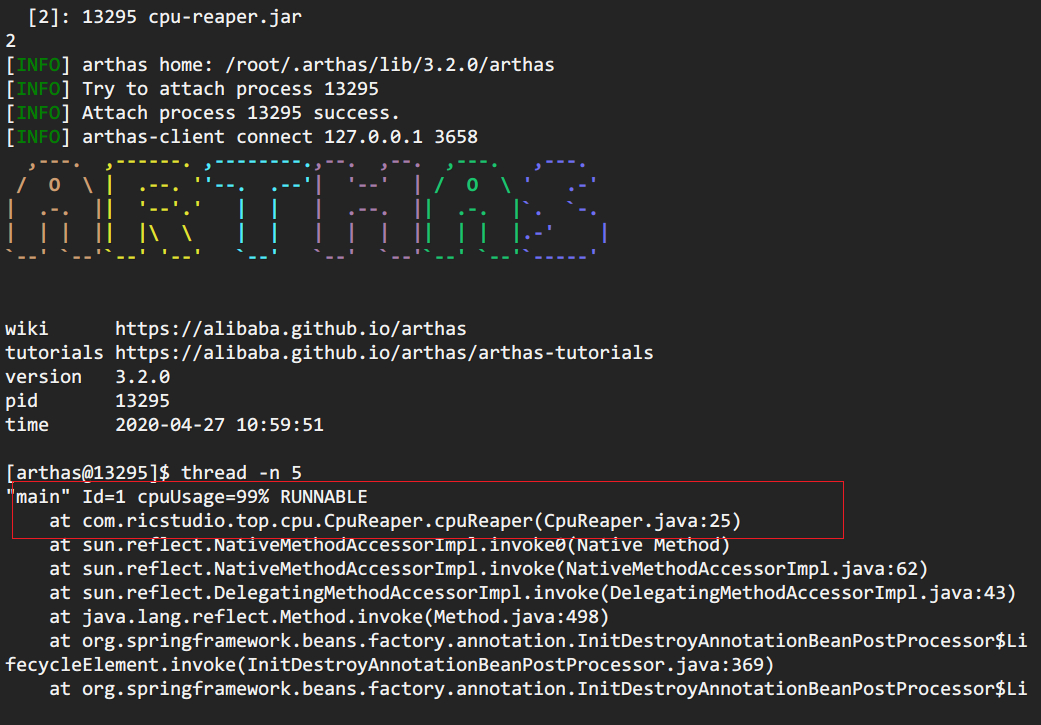
Task: Click the cyan letter T in ASCII logo
Action: [258, 210]
